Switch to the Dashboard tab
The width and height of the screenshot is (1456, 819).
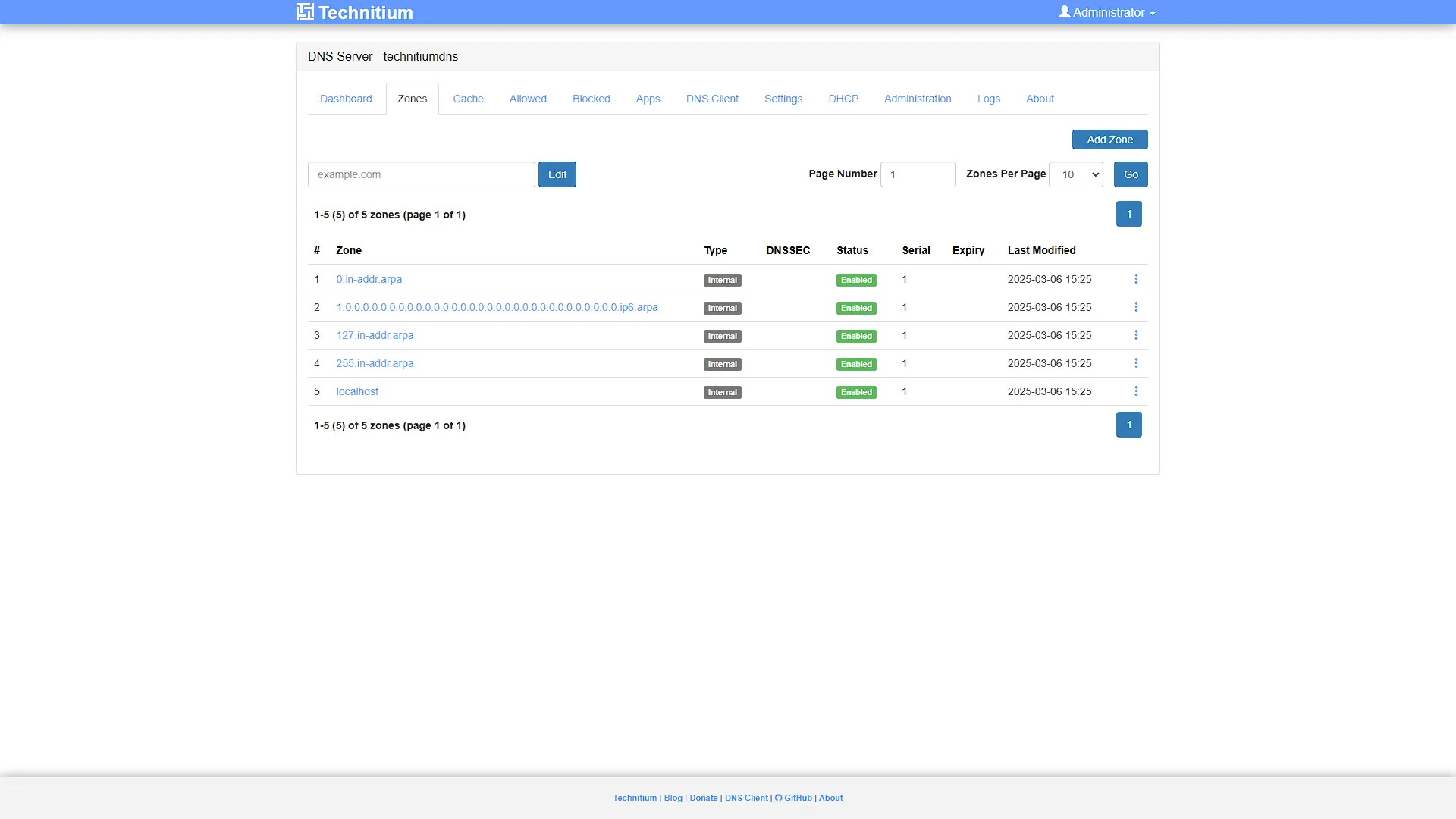pyautogui.click(x=346, y=99)
